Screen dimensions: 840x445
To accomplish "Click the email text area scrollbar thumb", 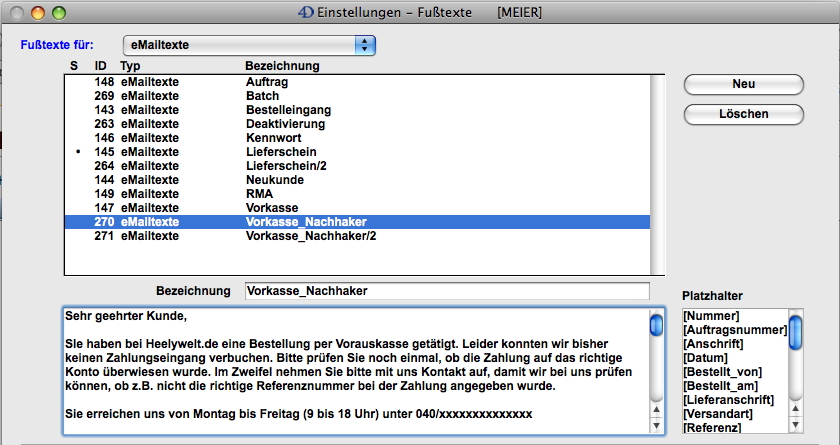I will (x=656, y=325).
